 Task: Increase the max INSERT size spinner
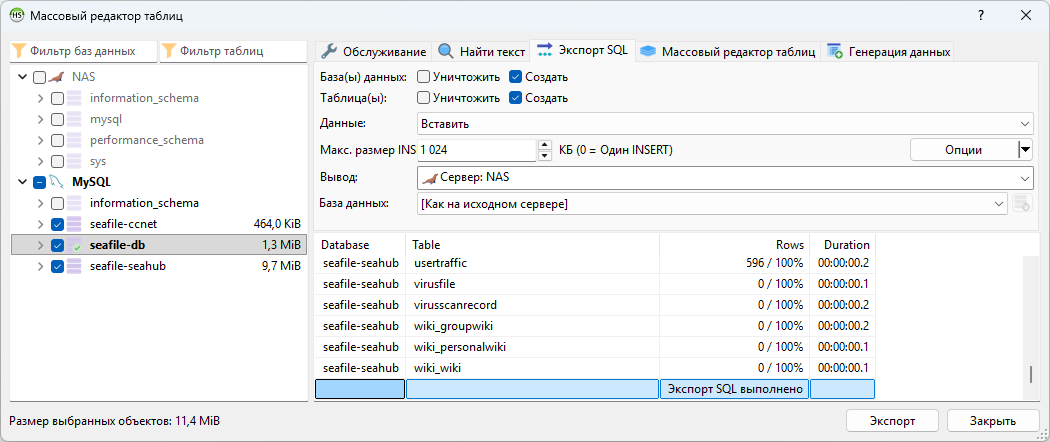point(544,145)
